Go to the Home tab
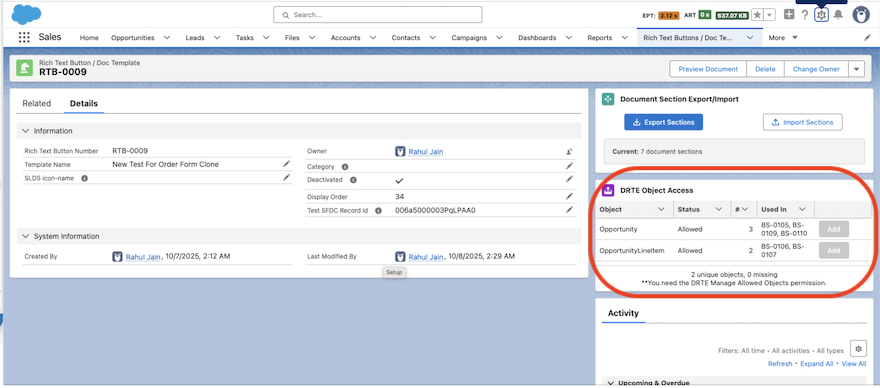The width and height of the screenshot is (880, 388). point(89,38)
